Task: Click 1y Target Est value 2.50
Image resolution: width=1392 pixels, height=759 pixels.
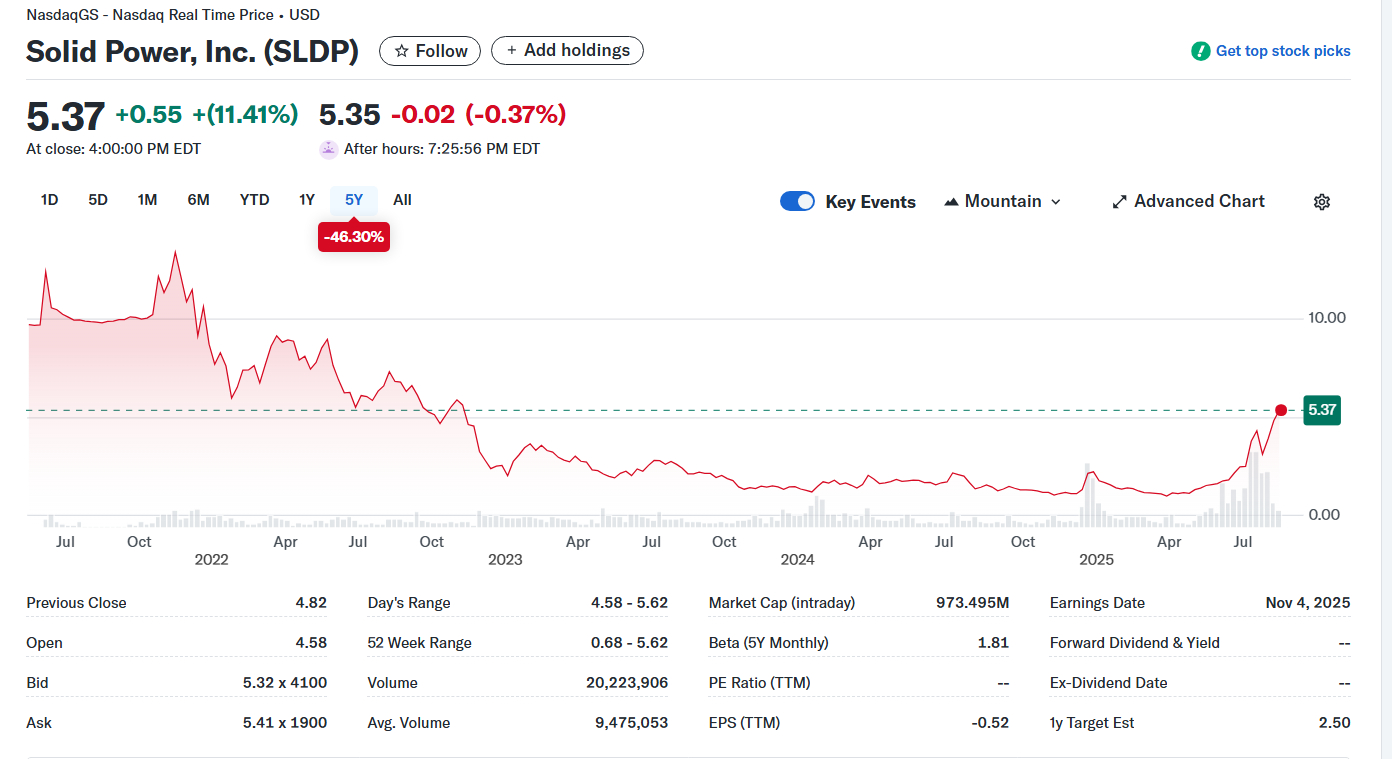Action: coord(1334,723)
